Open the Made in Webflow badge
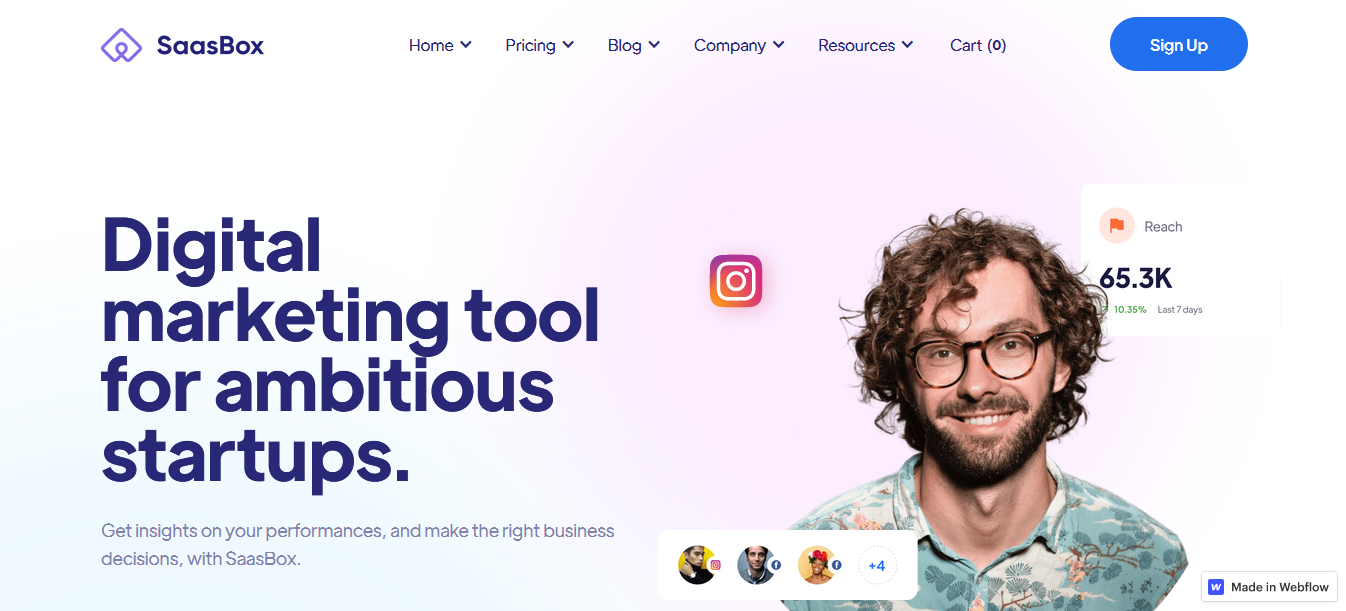This screenshot has width=1346, height=611. coord(1269,587)
